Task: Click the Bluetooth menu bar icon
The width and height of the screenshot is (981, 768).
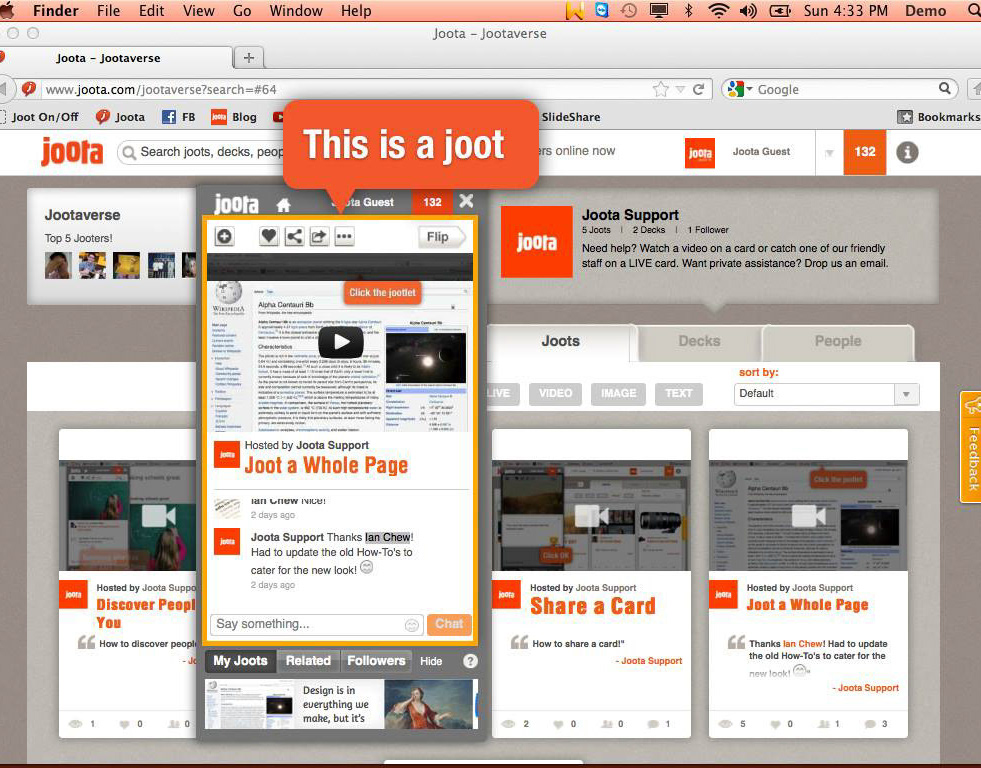Action: click(688, 11)
